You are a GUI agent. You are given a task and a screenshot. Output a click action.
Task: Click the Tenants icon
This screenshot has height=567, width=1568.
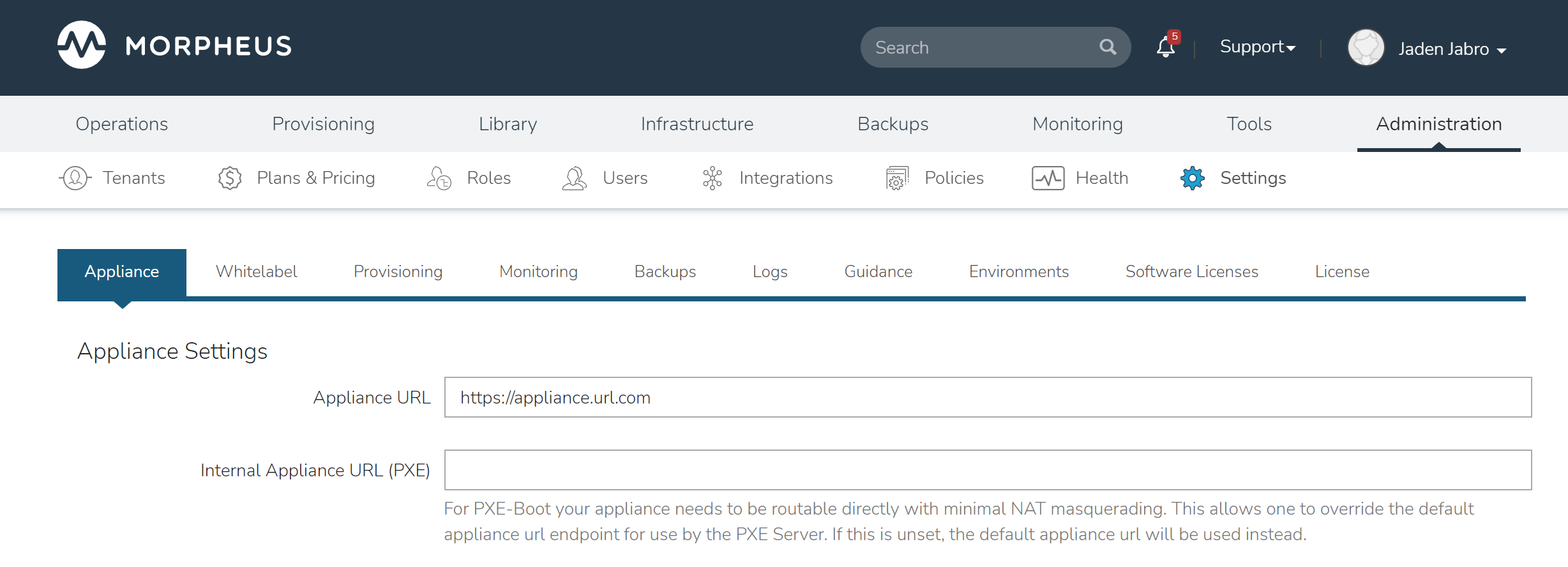[75, 178]
